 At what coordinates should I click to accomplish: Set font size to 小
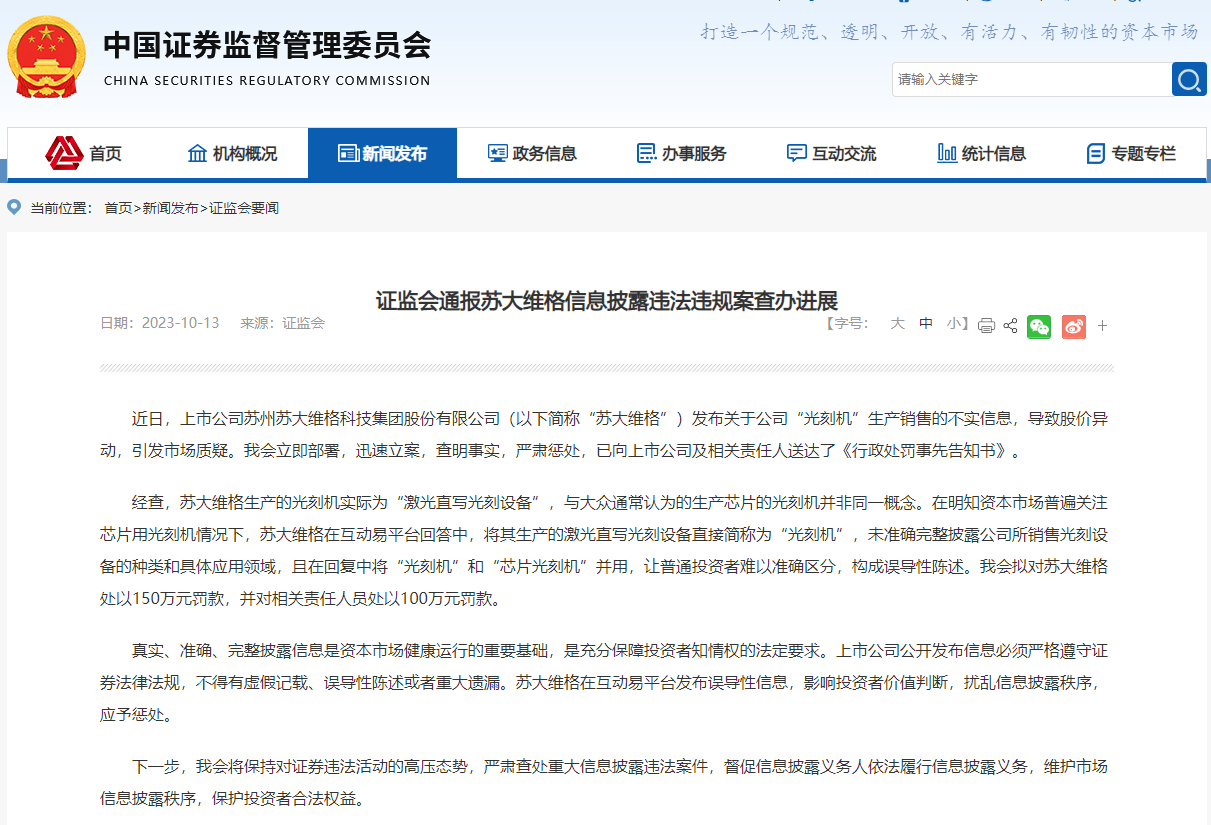coord(954,324)
